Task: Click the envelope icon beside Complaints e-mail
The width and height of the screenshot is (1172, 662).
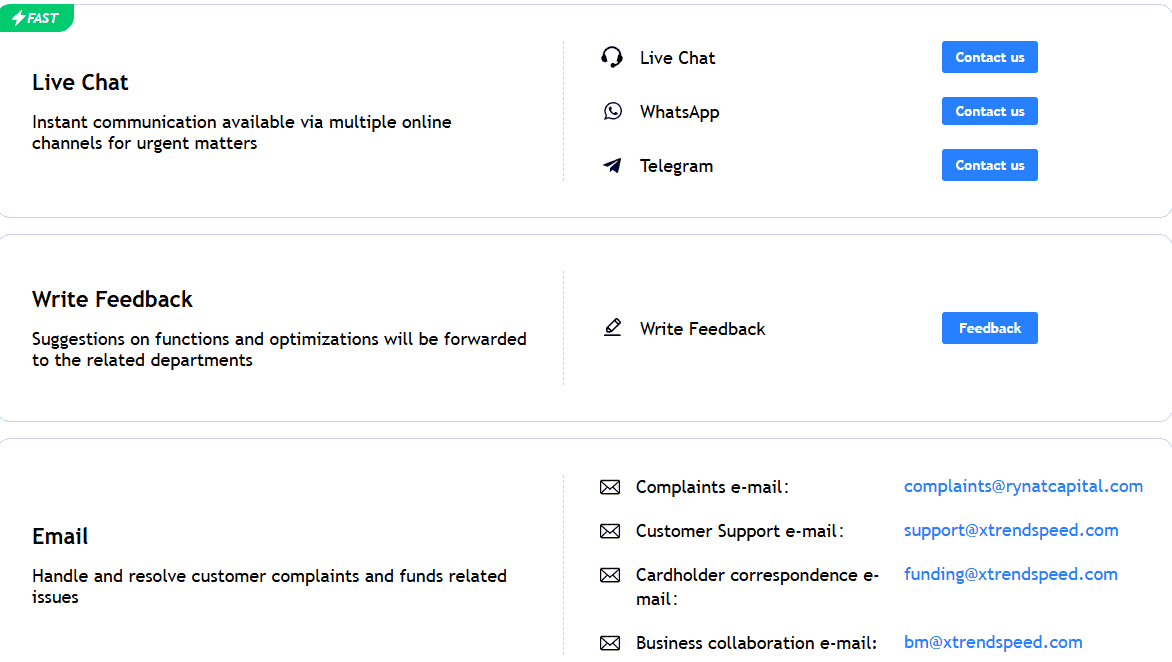Action: point(610,487)
